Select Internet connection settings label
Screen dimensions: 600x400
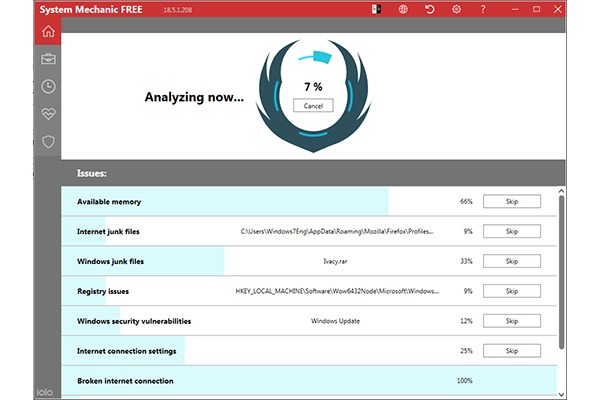pyautogui.click(x=127, y=351)
